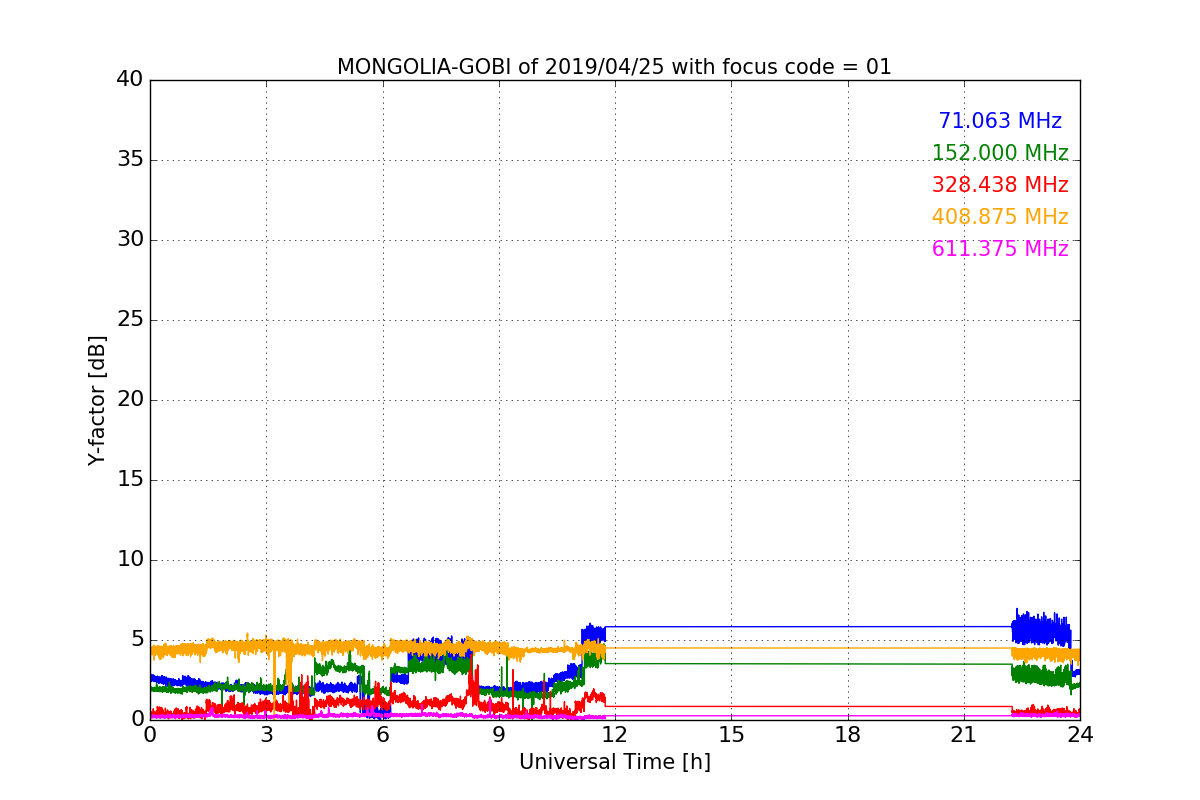Click y-axis tick value 20

[x=130, y=399]
